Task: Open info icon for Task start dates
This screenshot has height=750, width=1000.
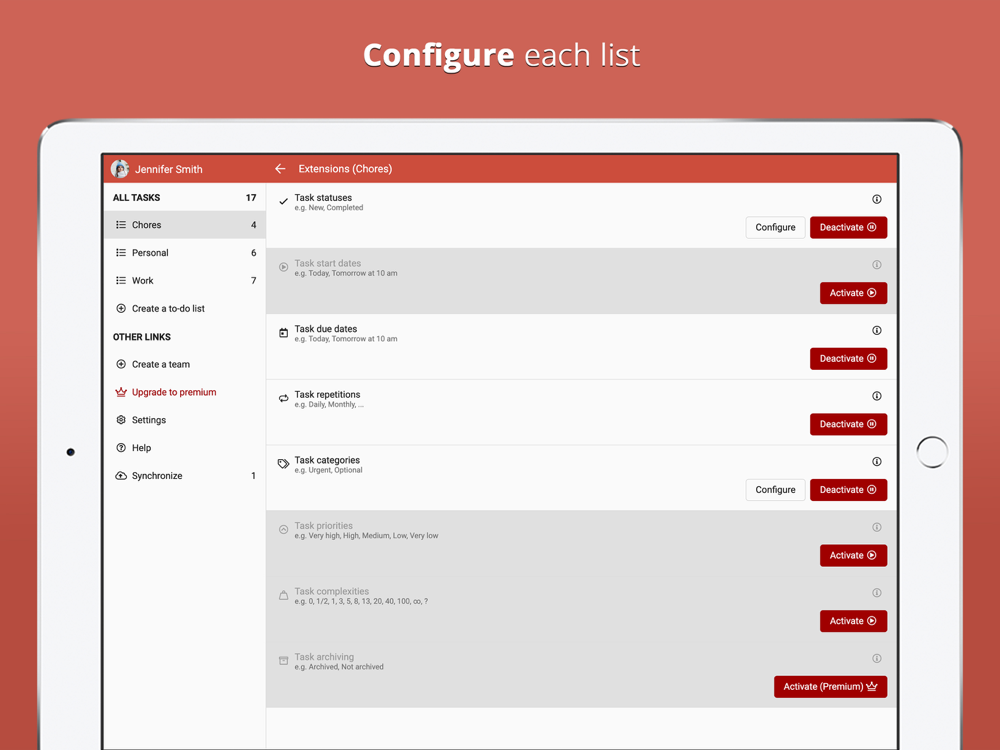Action: coord(877,265)
